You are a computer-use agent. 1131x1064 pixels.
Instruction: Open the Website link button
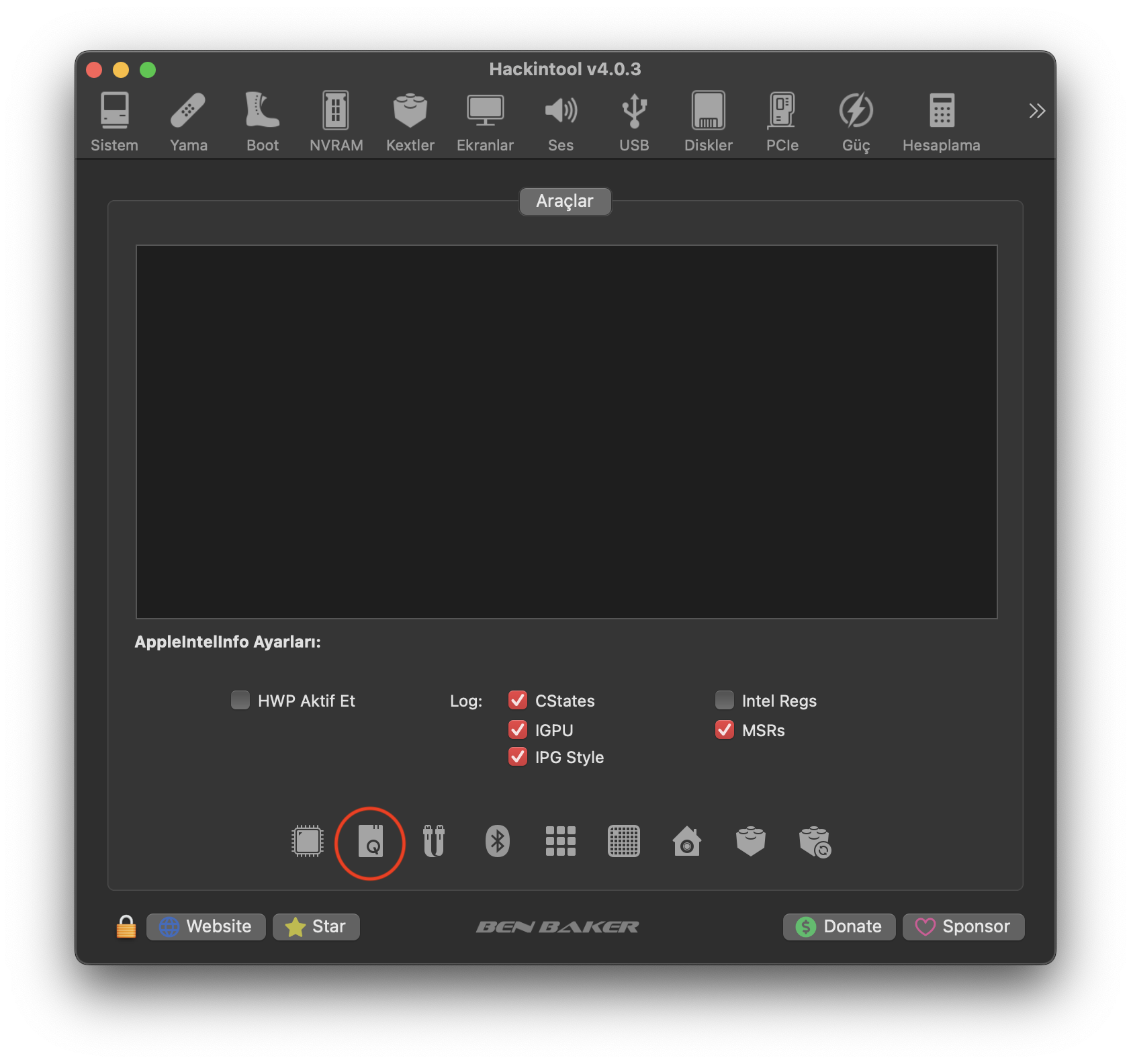(206, 927)
